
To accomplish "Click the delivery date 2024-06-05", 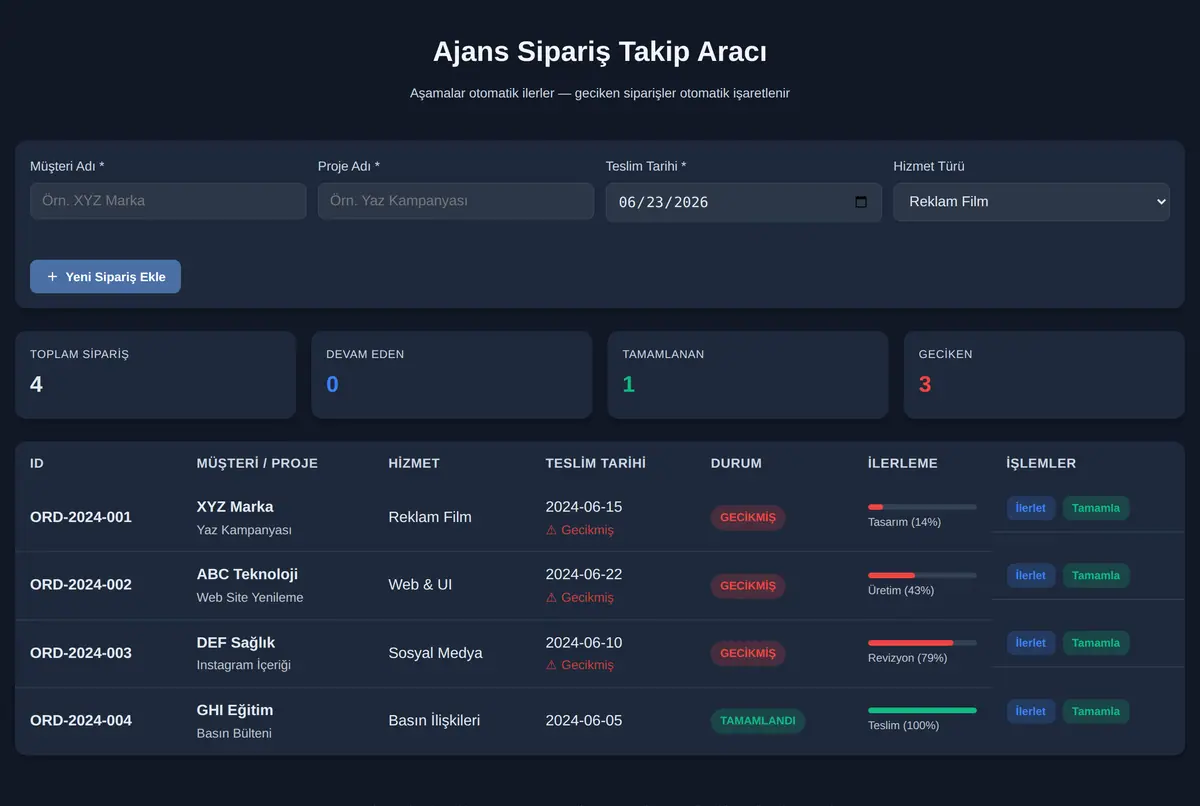I will click(584, 720).
